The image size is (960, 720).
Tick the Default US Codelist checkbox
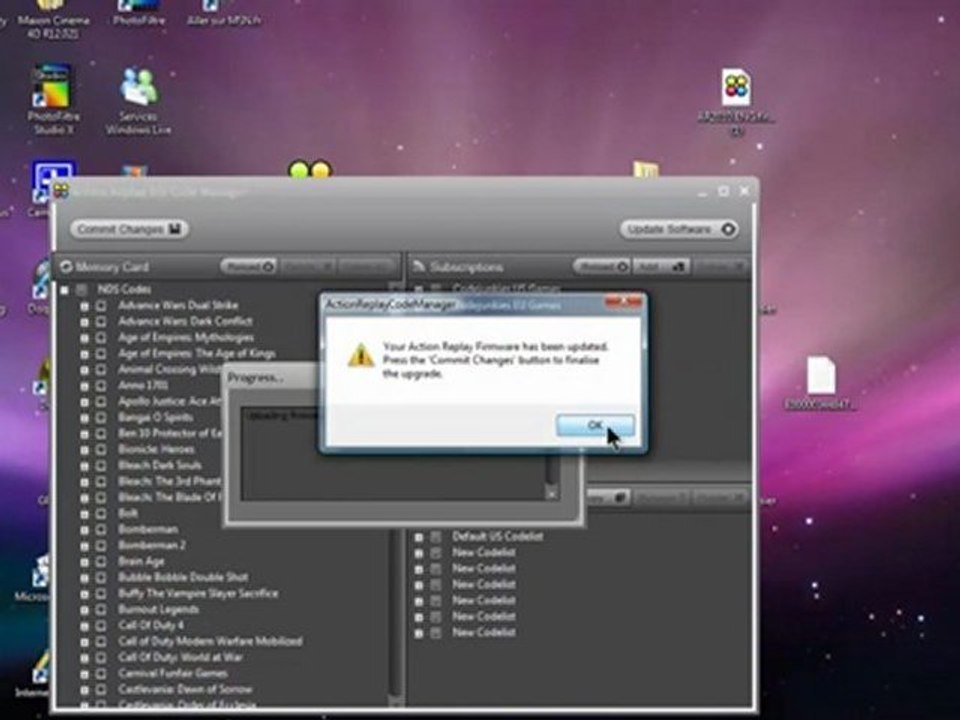[436, 536]
